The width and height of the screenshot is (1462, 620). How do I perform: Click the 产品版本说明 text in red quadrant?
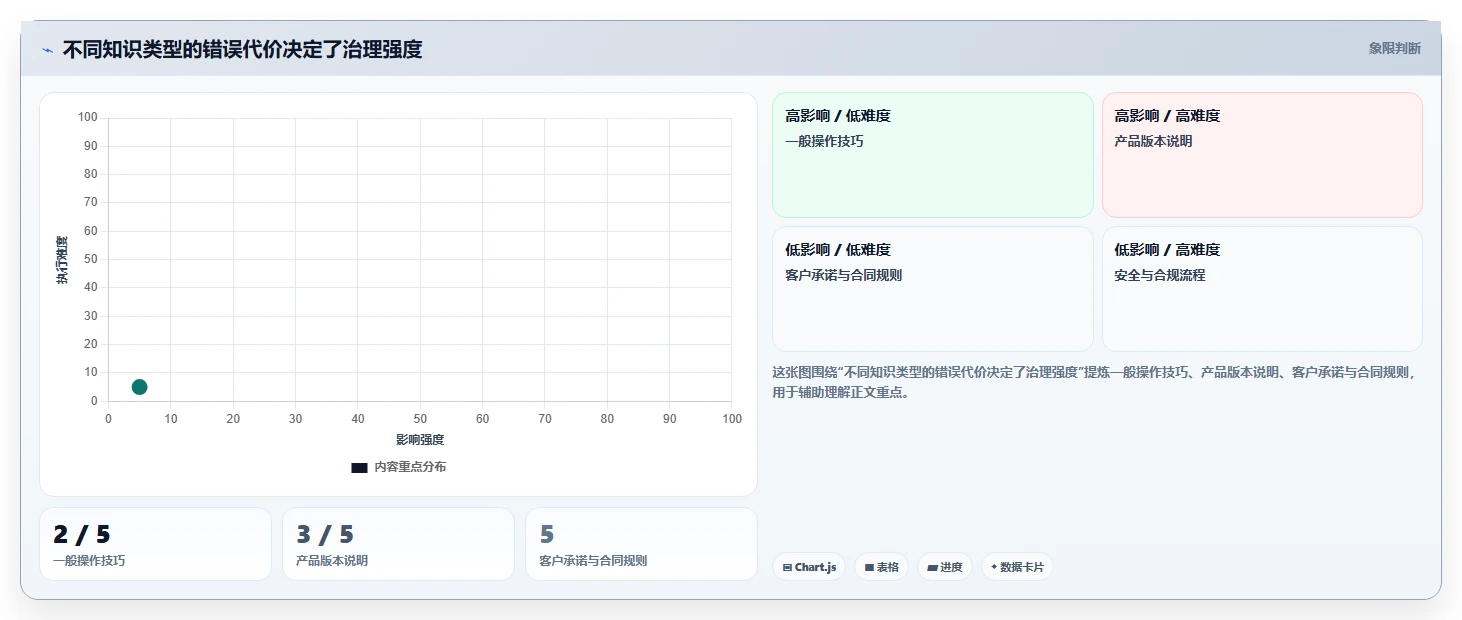(x=1153, y=141)
